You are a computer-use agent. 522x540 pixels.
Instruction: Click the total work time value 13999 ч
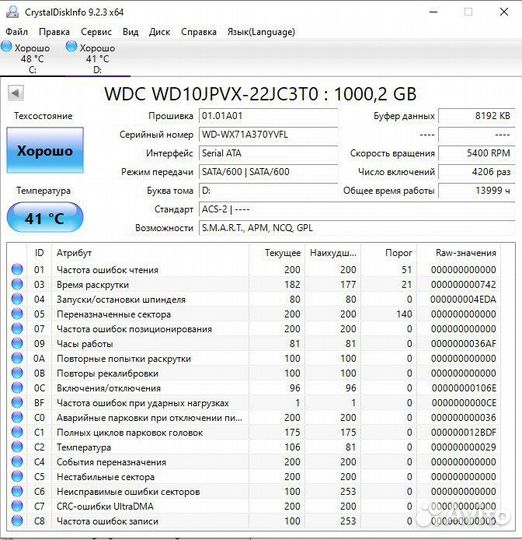tap(477, 190)
